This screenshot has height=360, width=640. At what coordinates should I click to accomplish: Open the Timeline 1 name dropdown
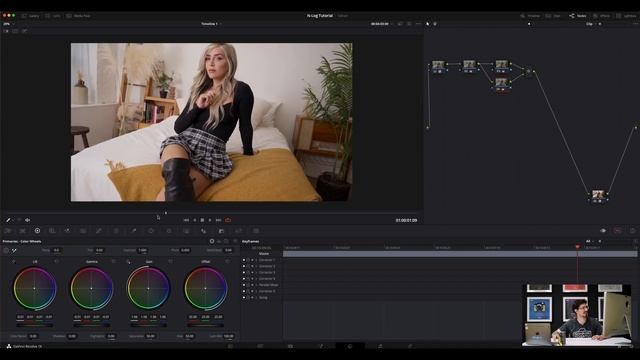pyautogui.click(x=211, y=24)
